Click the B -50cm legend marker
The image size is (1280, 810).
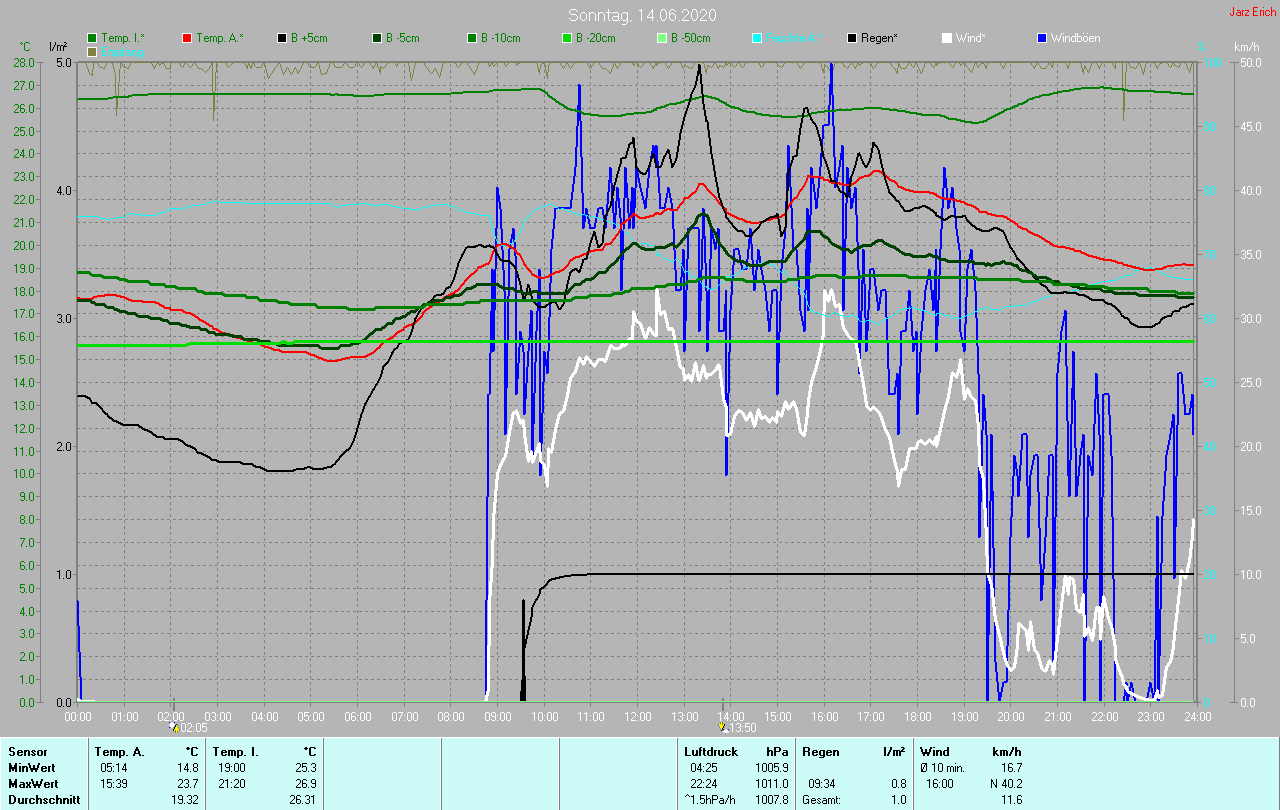(662, 38)
